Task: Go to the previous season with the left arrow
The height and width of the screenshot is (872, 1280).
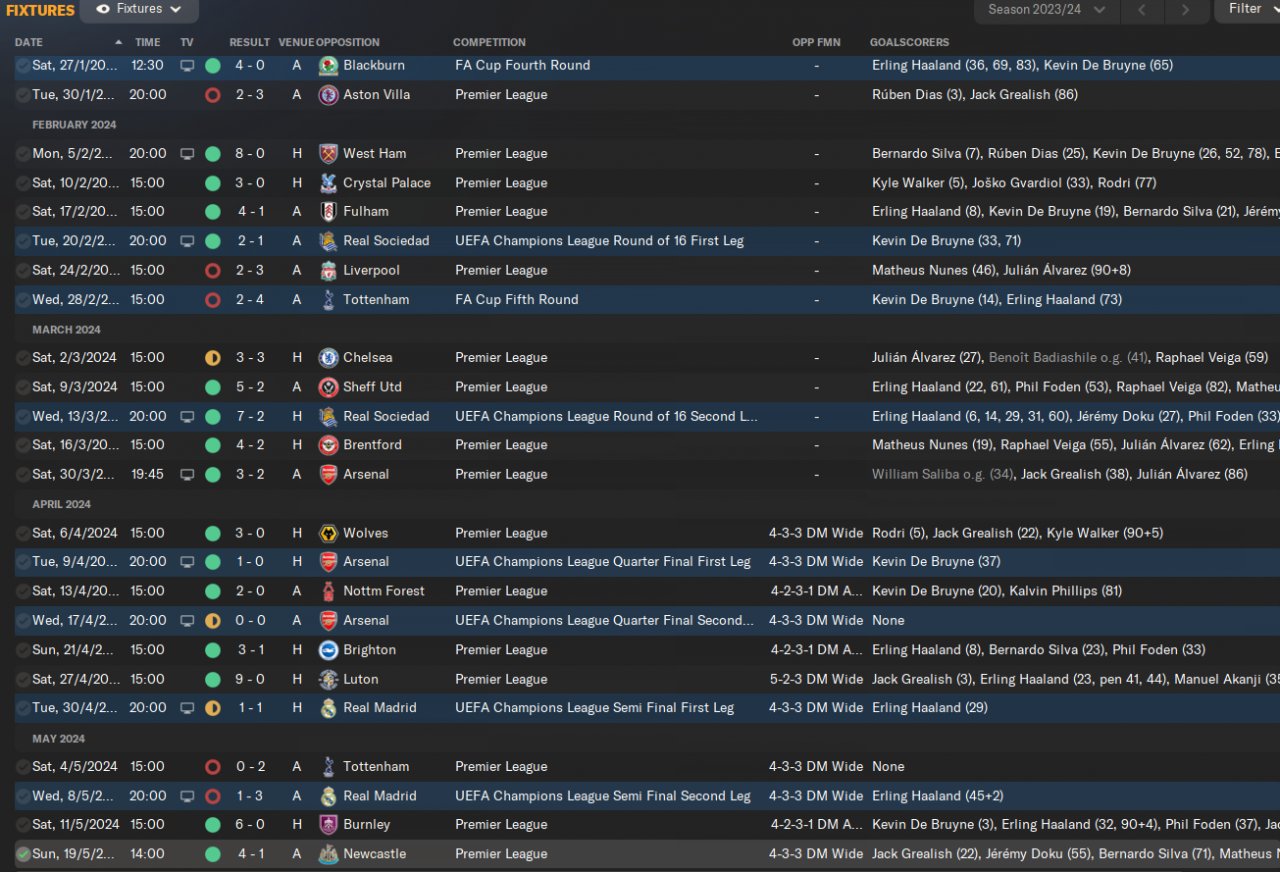Action: click(1142, 10)
